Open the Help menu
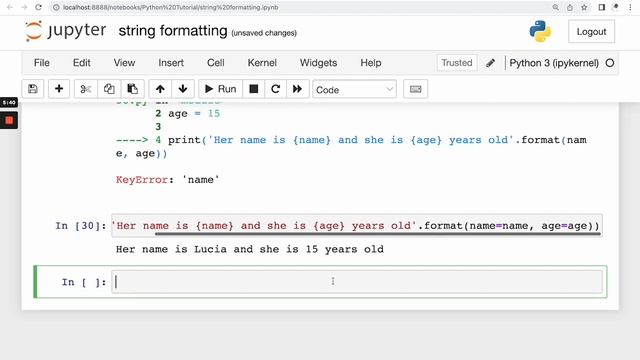Image resolution: width=640 pixels, height=360 pixels. click(371, 63)
